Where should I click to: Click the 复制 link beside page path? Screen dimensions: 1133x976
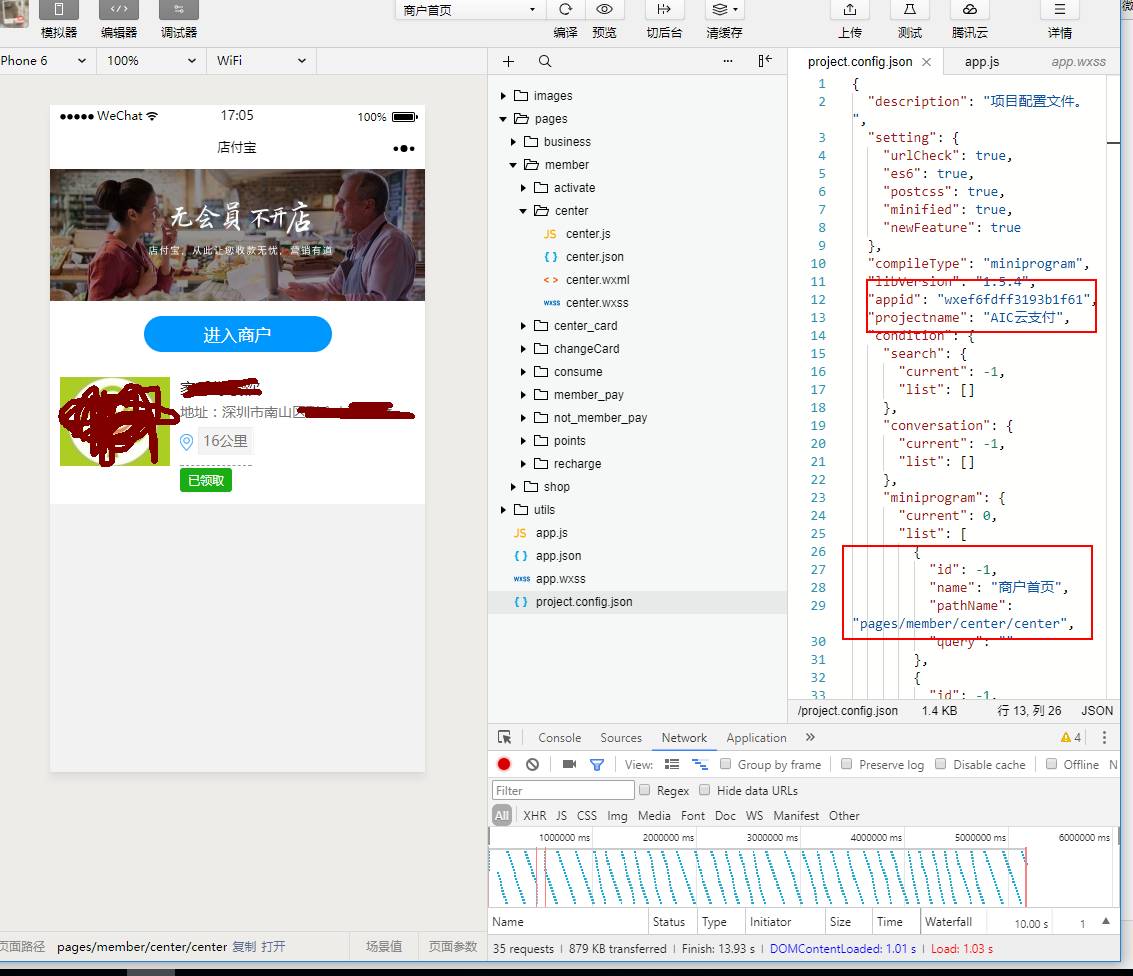(244, 946)
